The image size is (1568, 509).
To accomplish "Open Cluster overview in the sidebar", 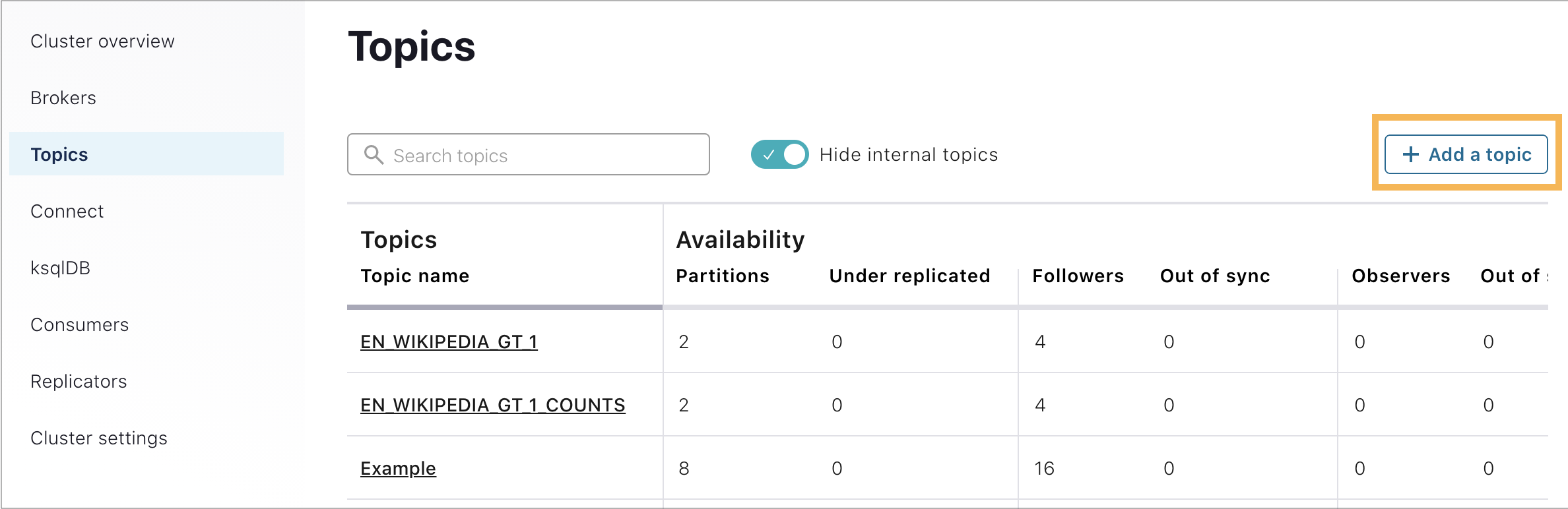I will pos(102,42).
